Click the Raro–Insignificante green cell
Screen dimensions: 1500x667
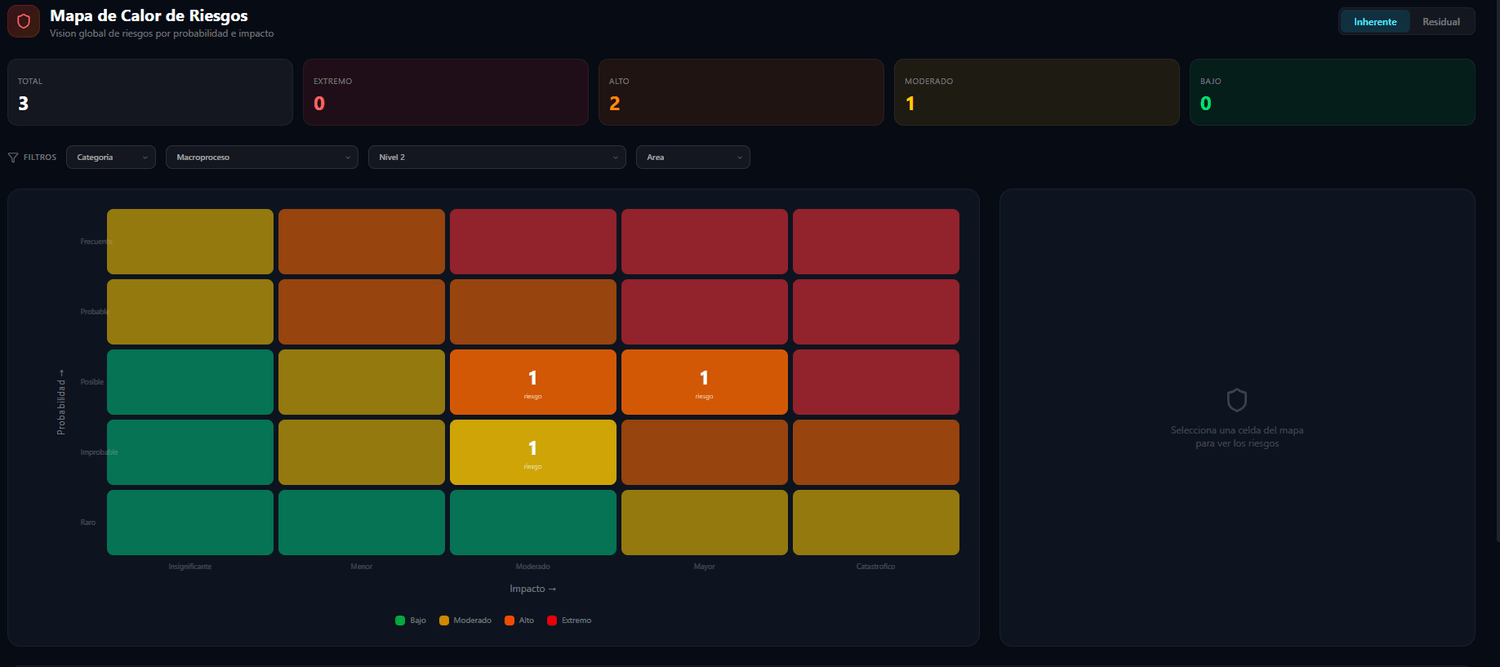tap(190, 522)
